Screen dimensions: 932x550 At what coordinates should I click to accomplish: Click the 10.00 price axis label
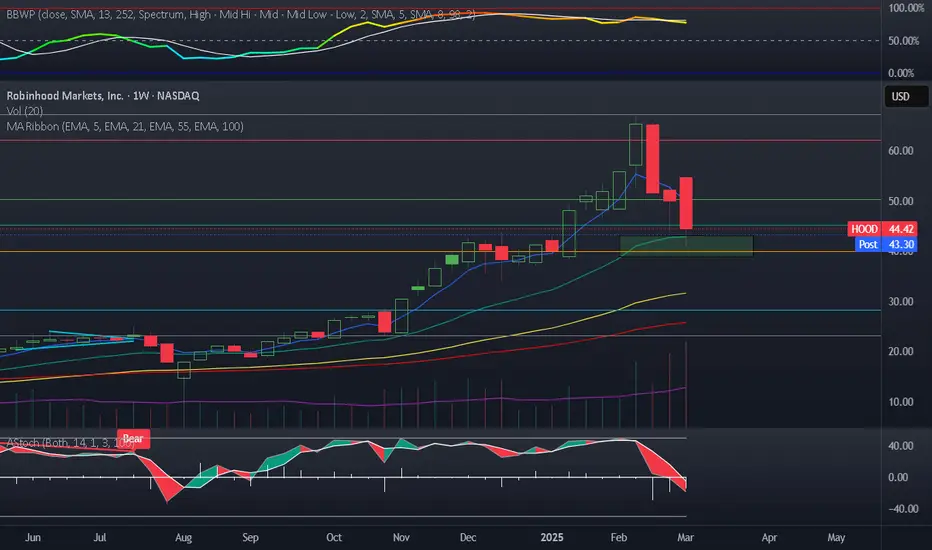pos(900,402)
